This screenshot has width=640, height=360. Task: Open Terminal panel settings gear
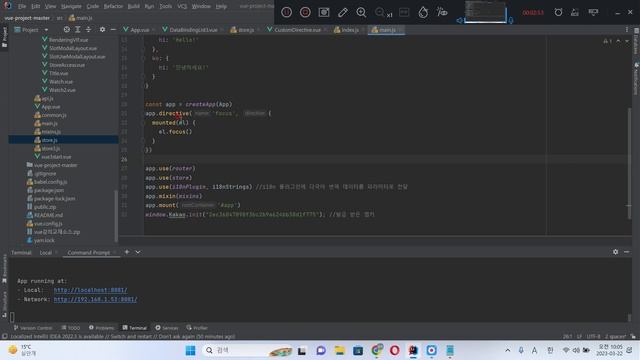(616, 252)
